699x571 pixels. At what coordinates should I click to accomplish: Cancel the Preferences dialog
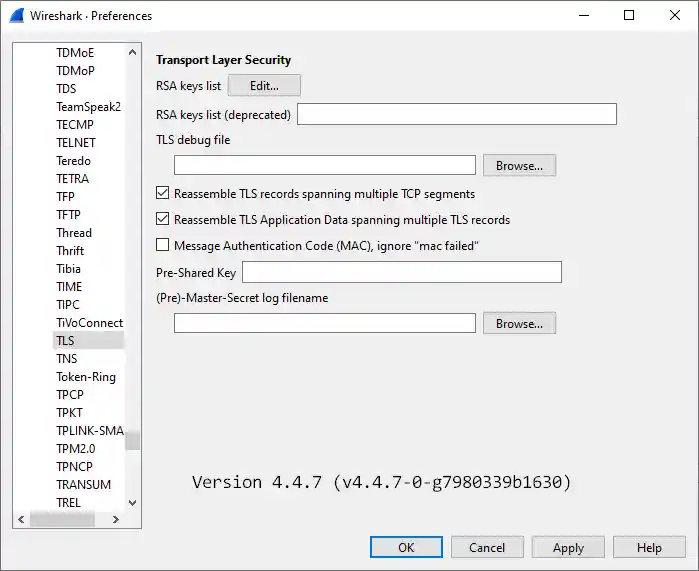(x=487, y=547)
